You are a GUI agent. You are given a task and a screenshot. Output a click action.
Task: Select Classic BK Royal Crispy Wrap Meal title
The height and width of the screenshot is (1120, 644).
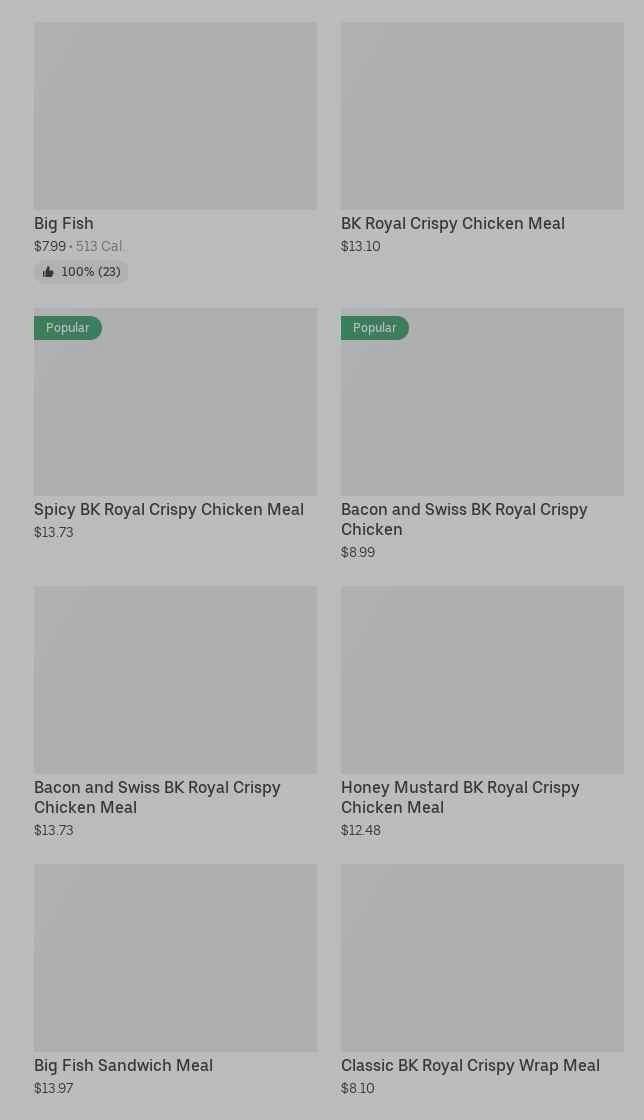[470, 1065]
